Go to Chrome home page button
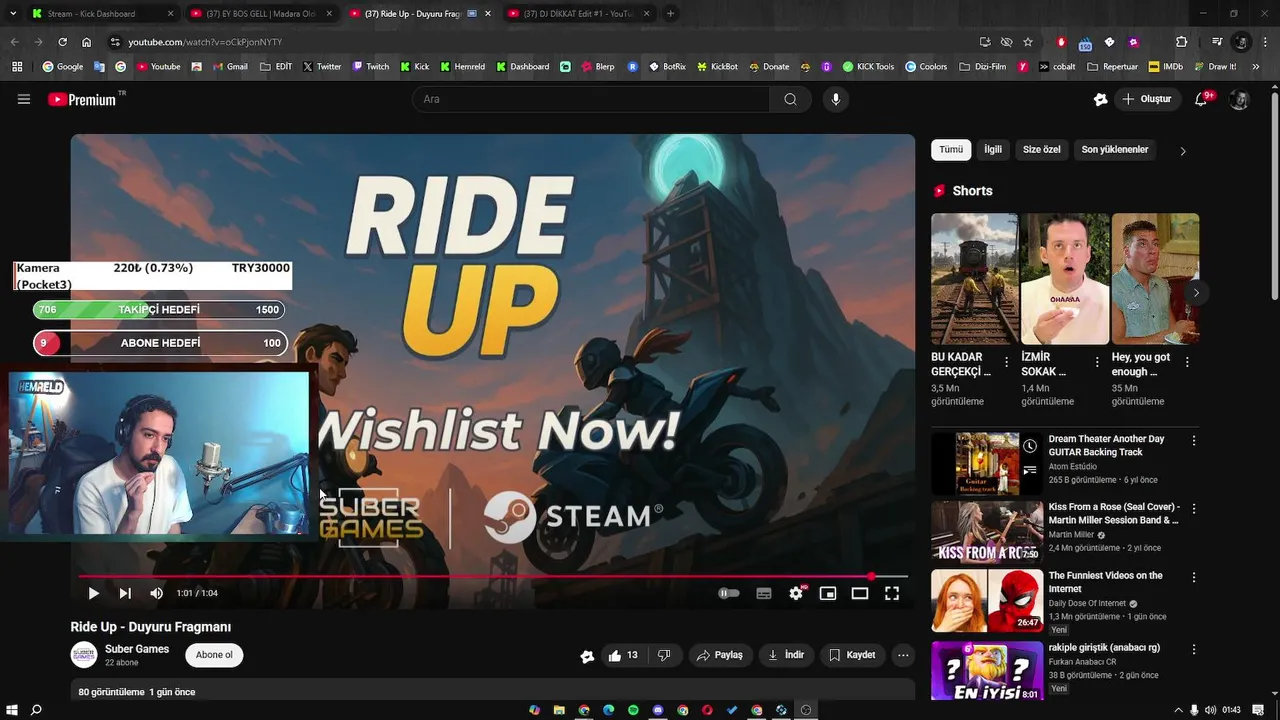Image resolution: width=1280 pixels, height=720 pixels. (86, 42)
